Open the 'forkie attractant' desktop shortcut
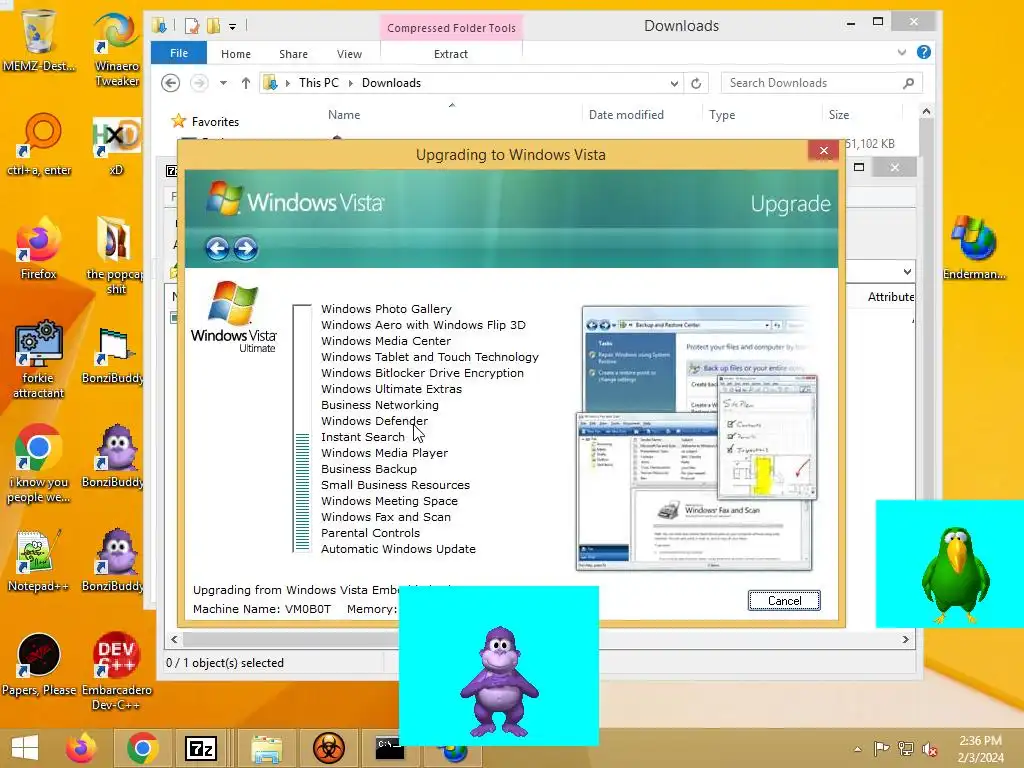Viewport: 1024px width, 768px height. pyautogui.click(x=39, y=359)
